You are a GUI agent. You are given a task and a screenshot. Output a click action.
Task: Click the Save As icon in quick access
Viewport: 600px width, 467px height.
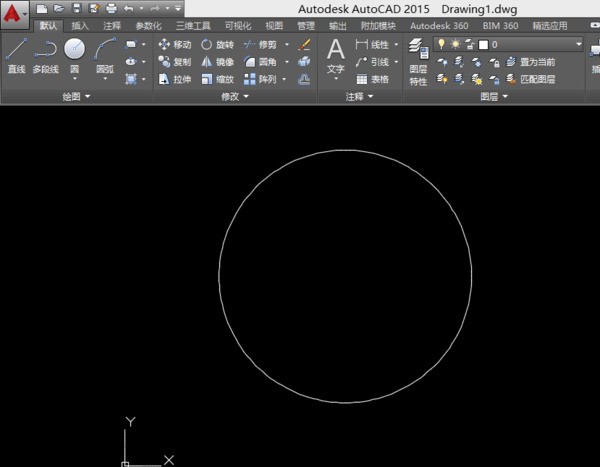94,8
